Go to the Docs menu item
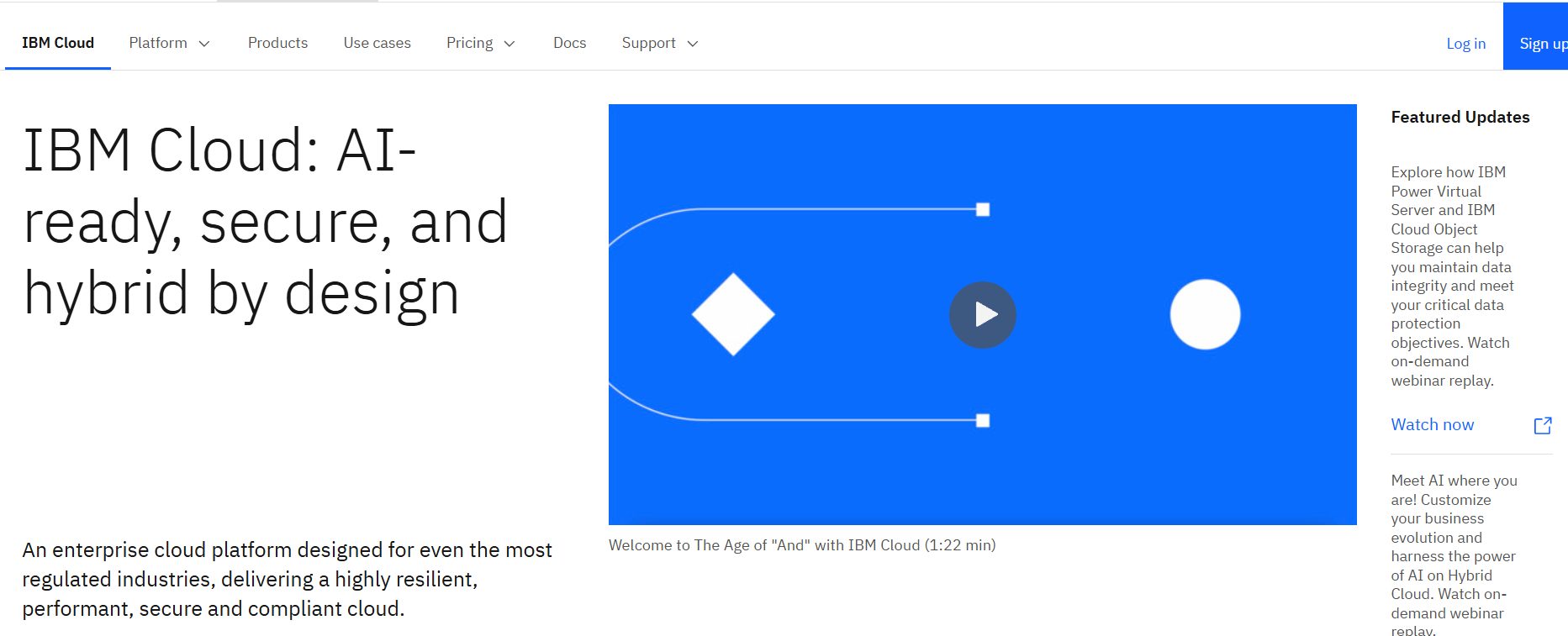Screen dimensions: 1568x636 569,43
